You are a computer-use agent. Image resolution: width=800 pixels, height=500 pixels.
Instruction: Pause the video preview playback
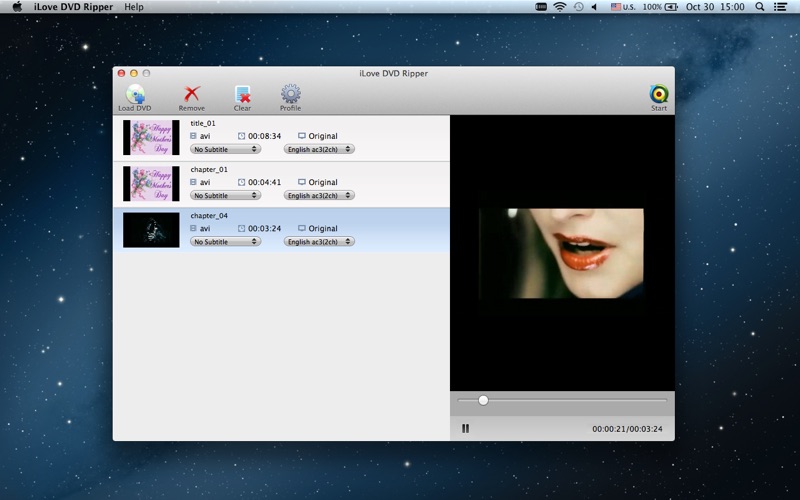466,428
